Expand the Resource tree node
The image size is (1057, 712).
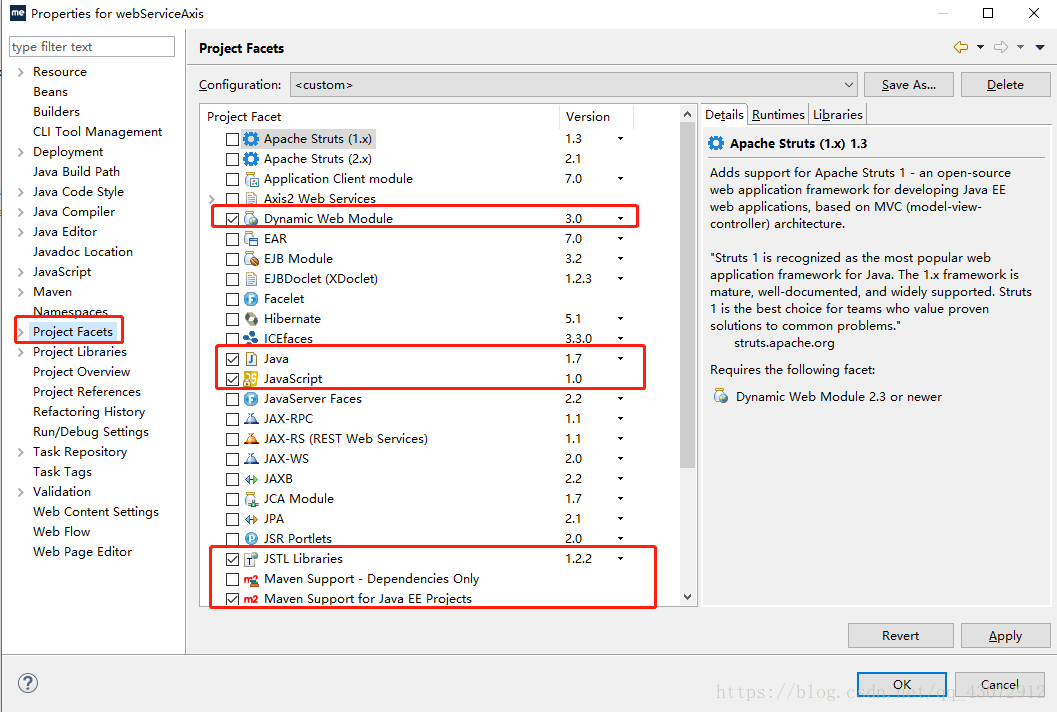pos(21,72)
